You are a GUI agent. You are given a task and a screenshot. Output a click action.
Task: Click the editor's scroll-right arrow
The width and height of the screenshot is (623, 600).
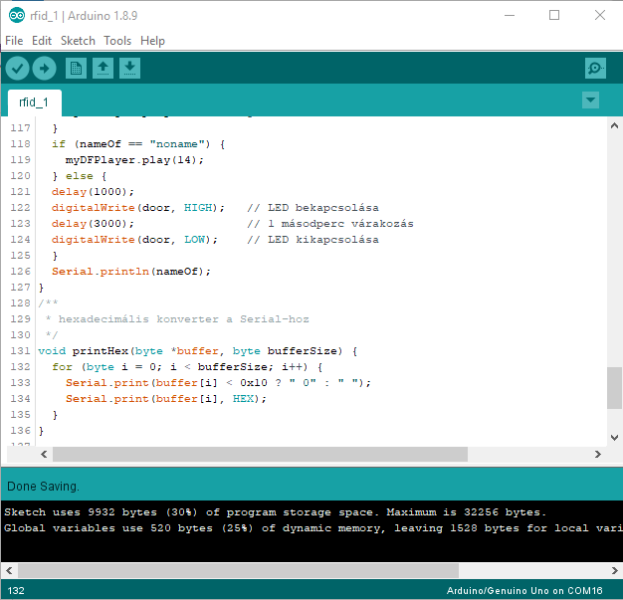pos(597,454)
